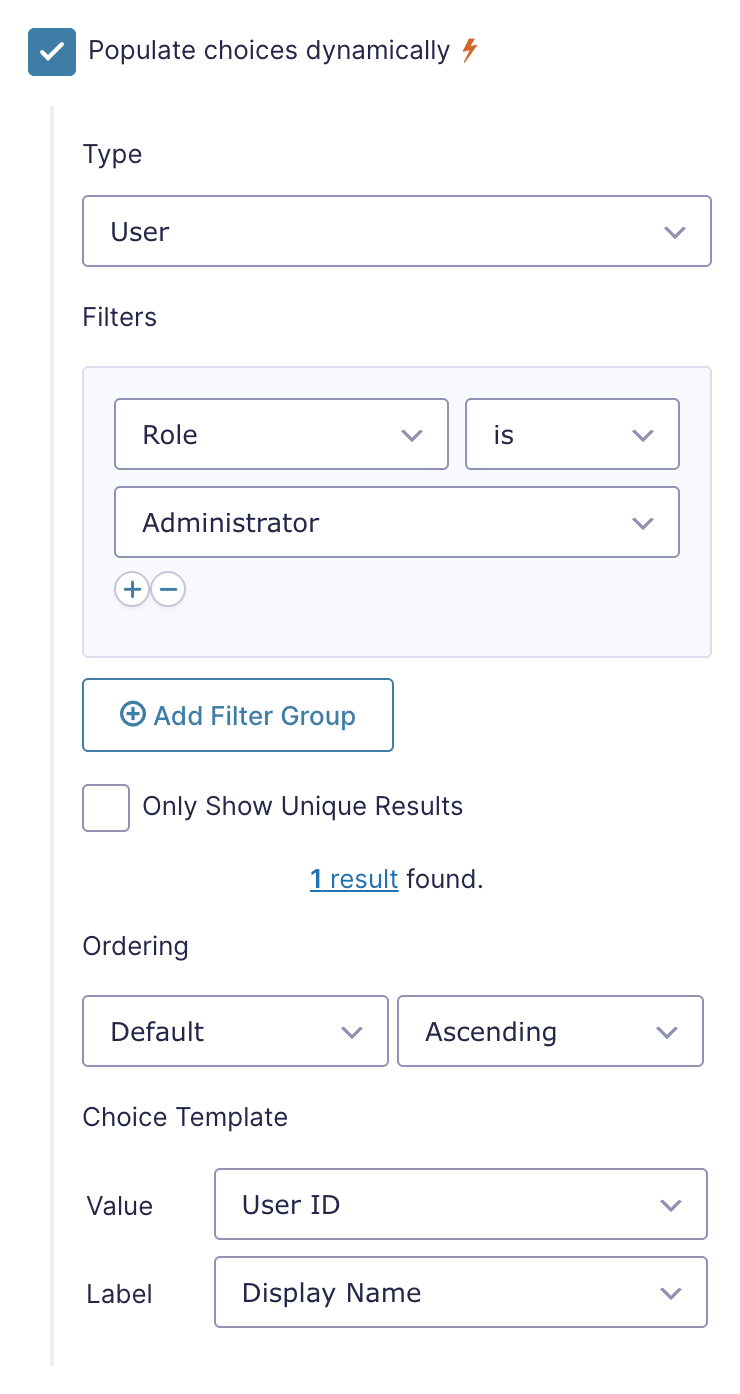
Task: Open the Label template Display Name dropdown
Action: (x=460, y=1293)
